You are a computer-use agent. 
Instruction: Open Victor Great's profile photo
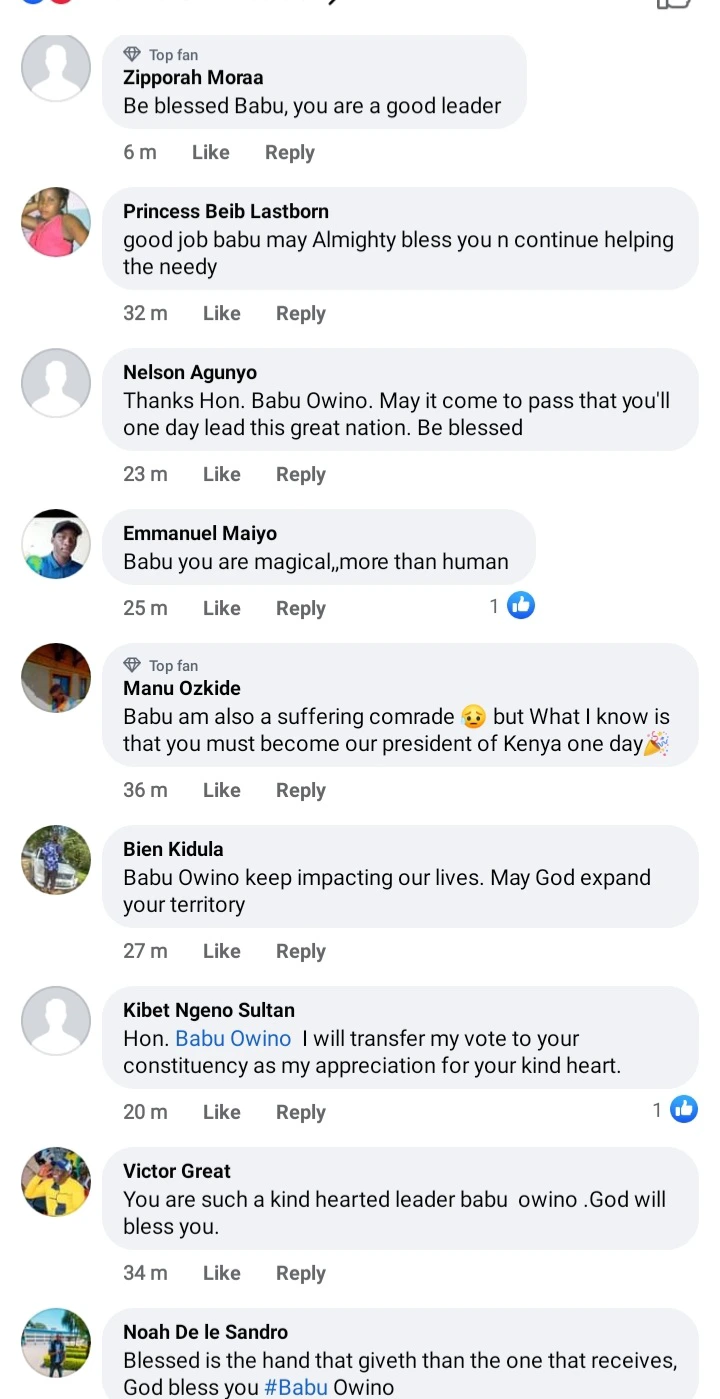pos(56,1181)
